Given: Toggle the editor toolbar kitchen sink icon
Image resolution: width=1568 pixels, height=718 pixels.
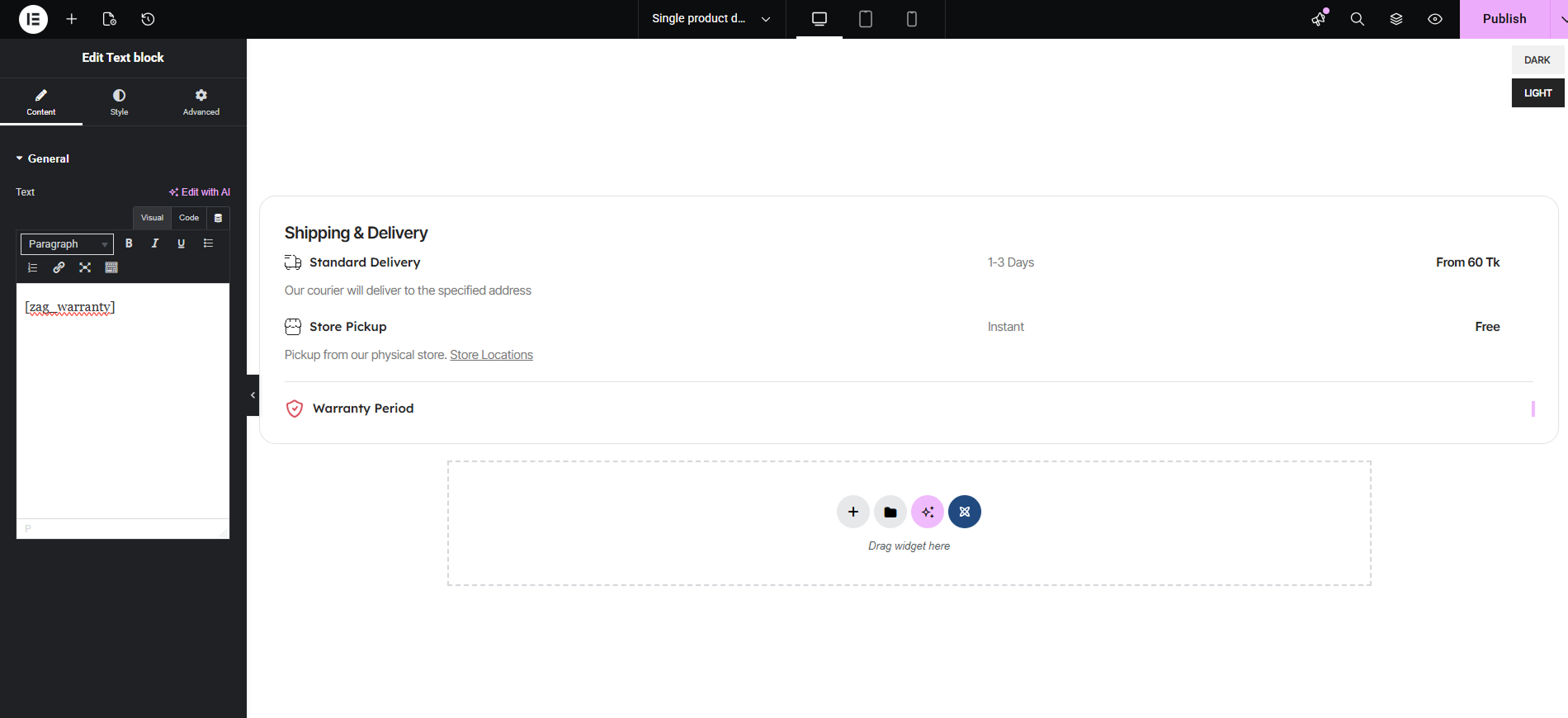Looking at the screenshot, I should [111, 267].
